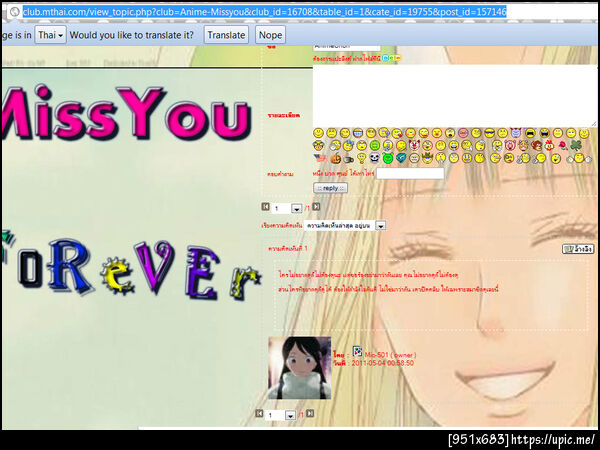Focus the large comment details text area

pos(455,96)
